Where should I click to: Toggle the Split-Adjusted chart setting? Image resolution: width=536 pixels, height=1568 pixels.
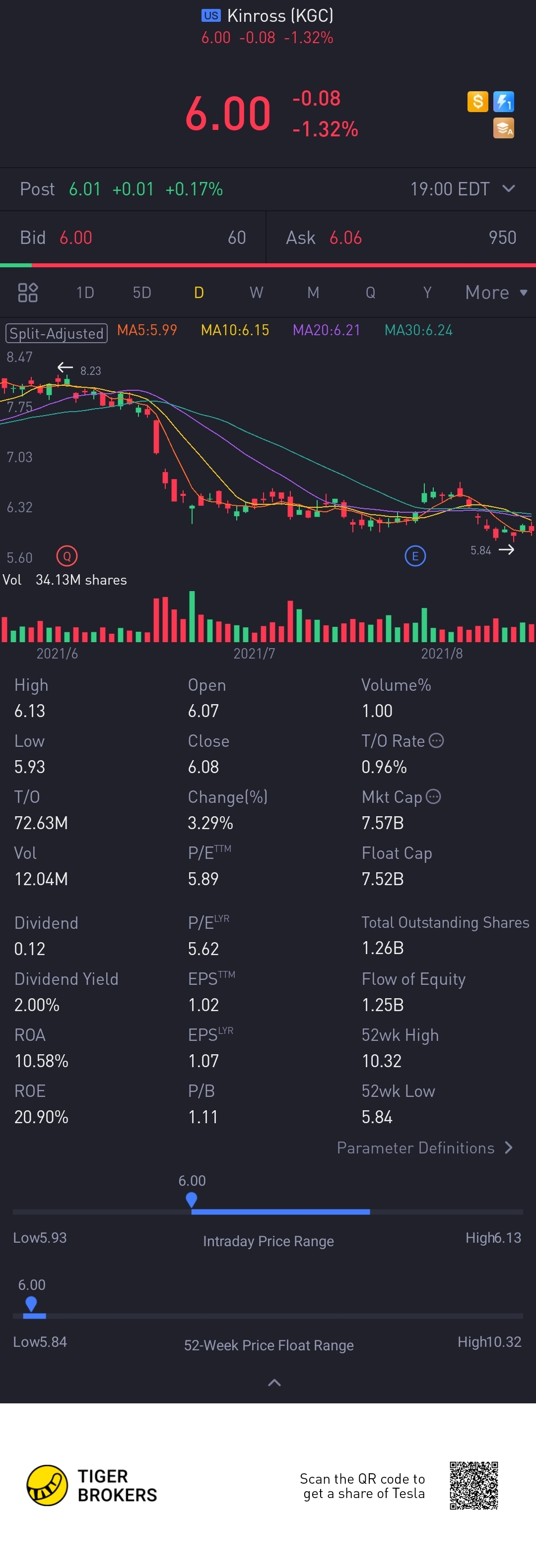coord(57,333)
